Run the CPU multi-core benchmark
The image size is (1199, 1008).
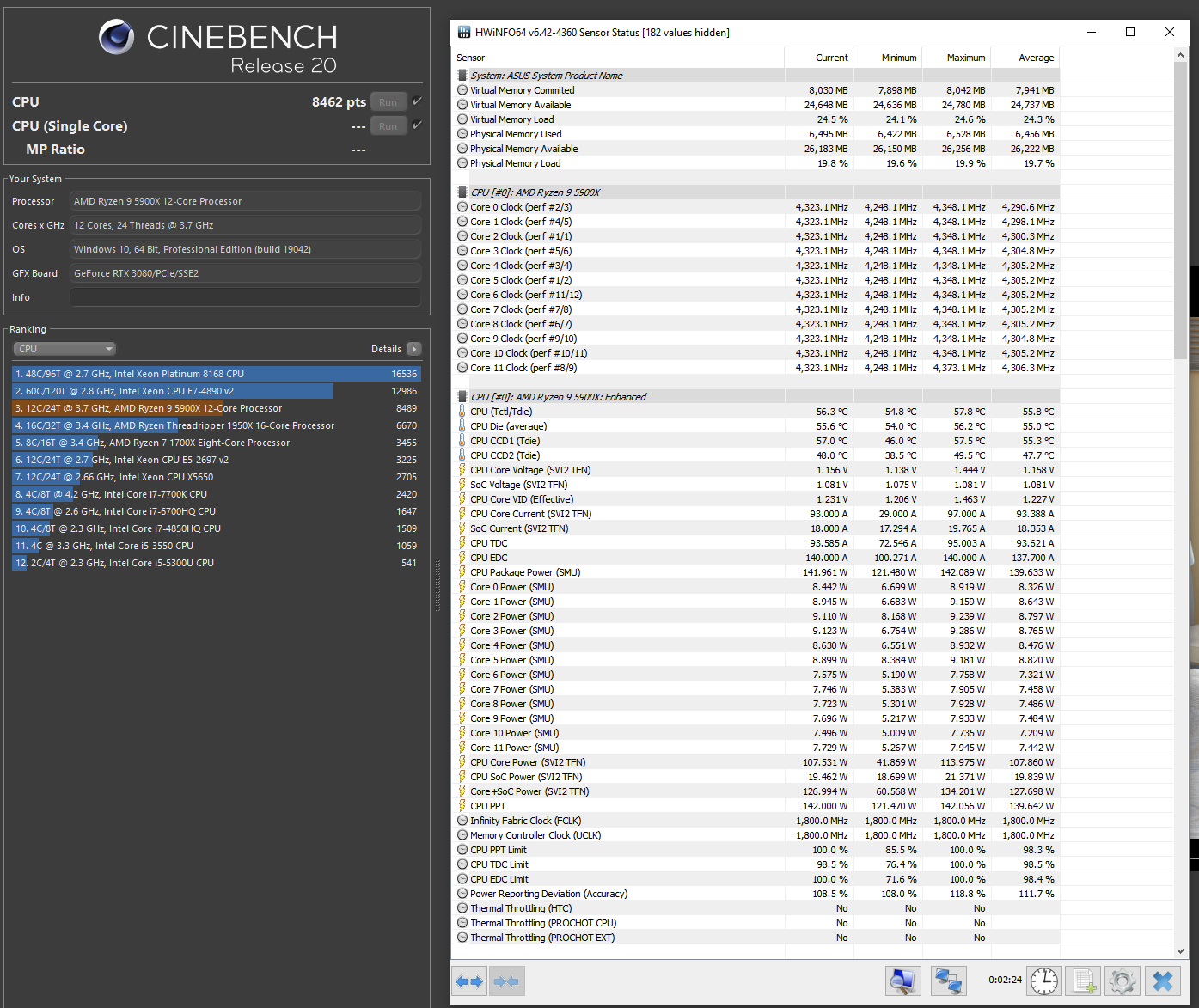click(x=388, y=102)
